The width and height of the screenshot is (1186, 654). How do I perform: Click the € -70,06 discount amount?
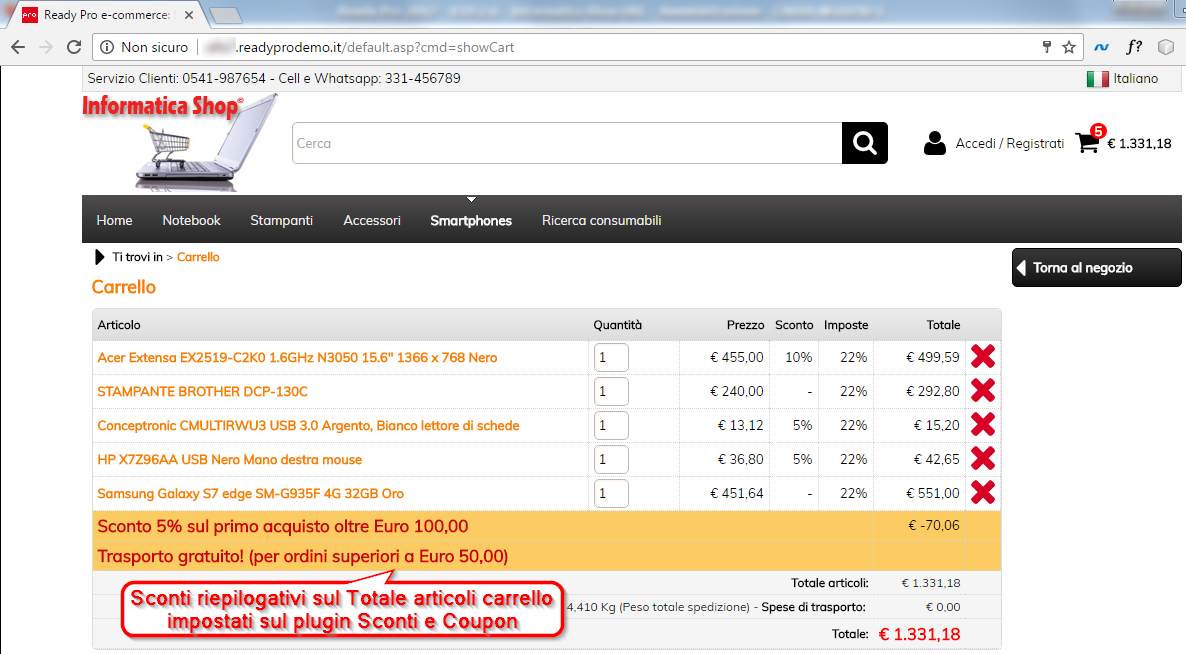933,525
